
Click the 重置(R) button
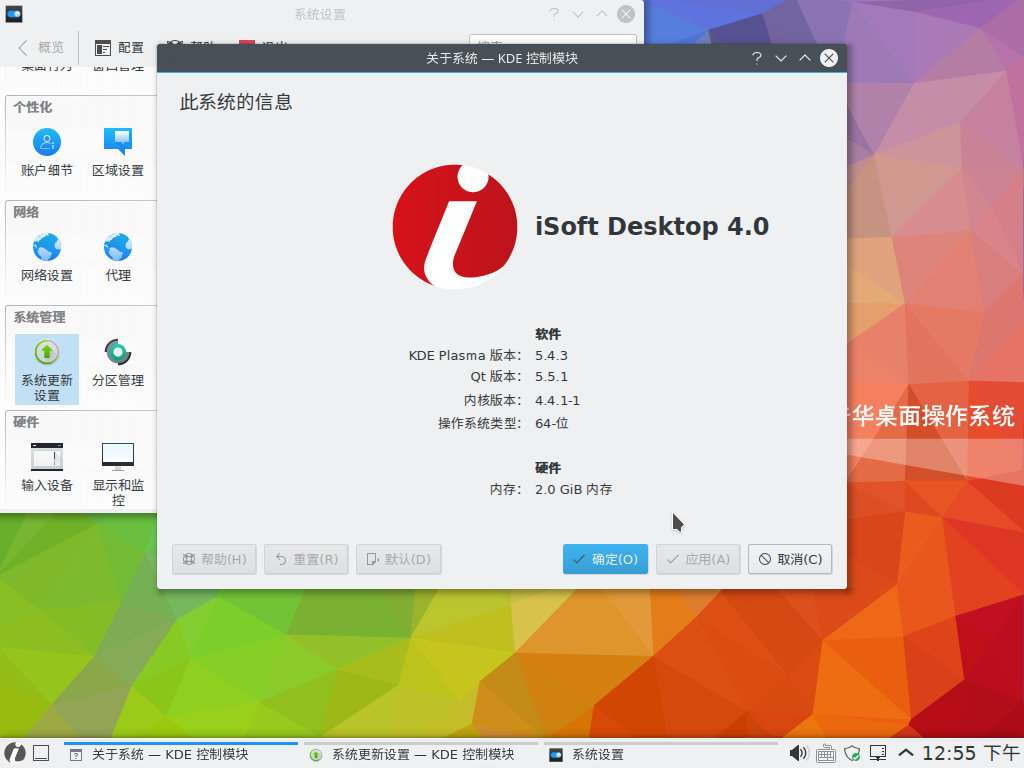click(x=306, y=559)
